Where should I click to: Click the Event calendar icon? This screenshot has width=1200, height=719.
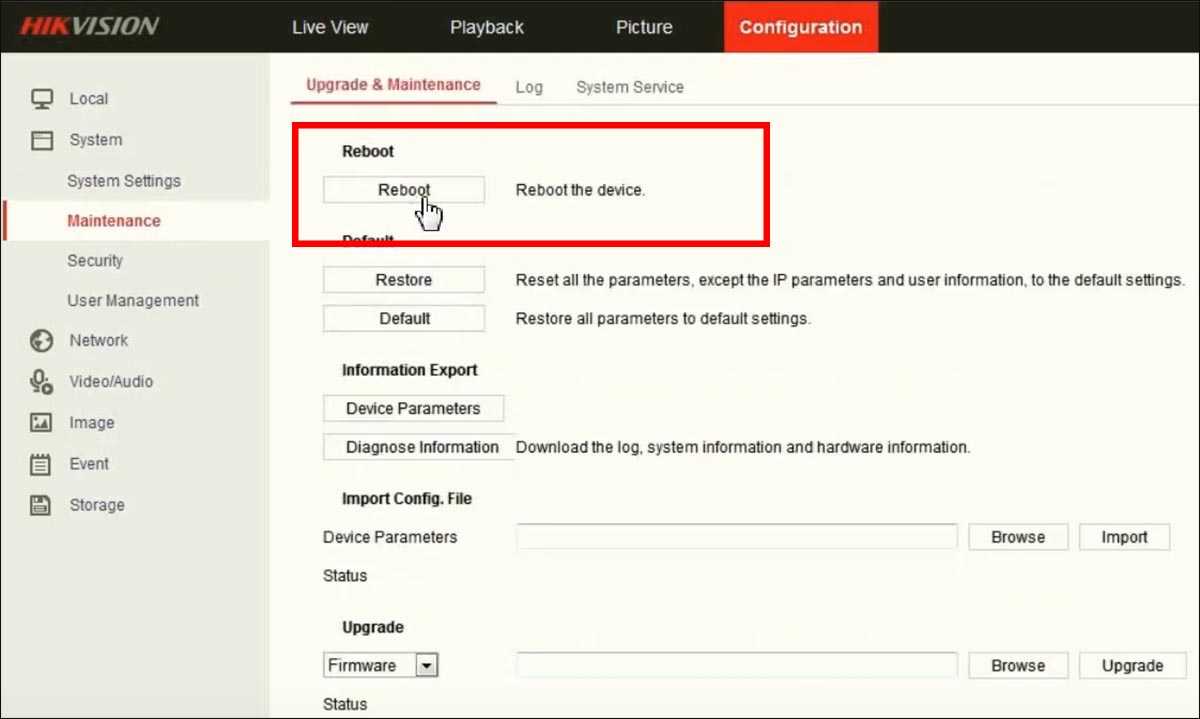(42, 464)
